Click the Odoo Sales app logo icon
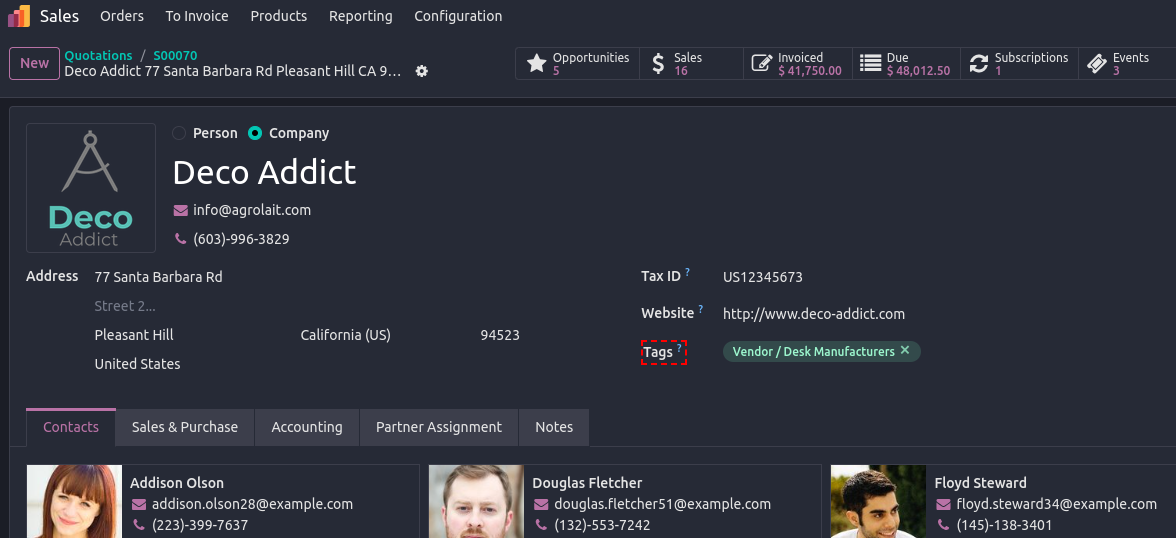This screenshot has height=538, width=1176. pyautogui.click(x=19, y=16)
